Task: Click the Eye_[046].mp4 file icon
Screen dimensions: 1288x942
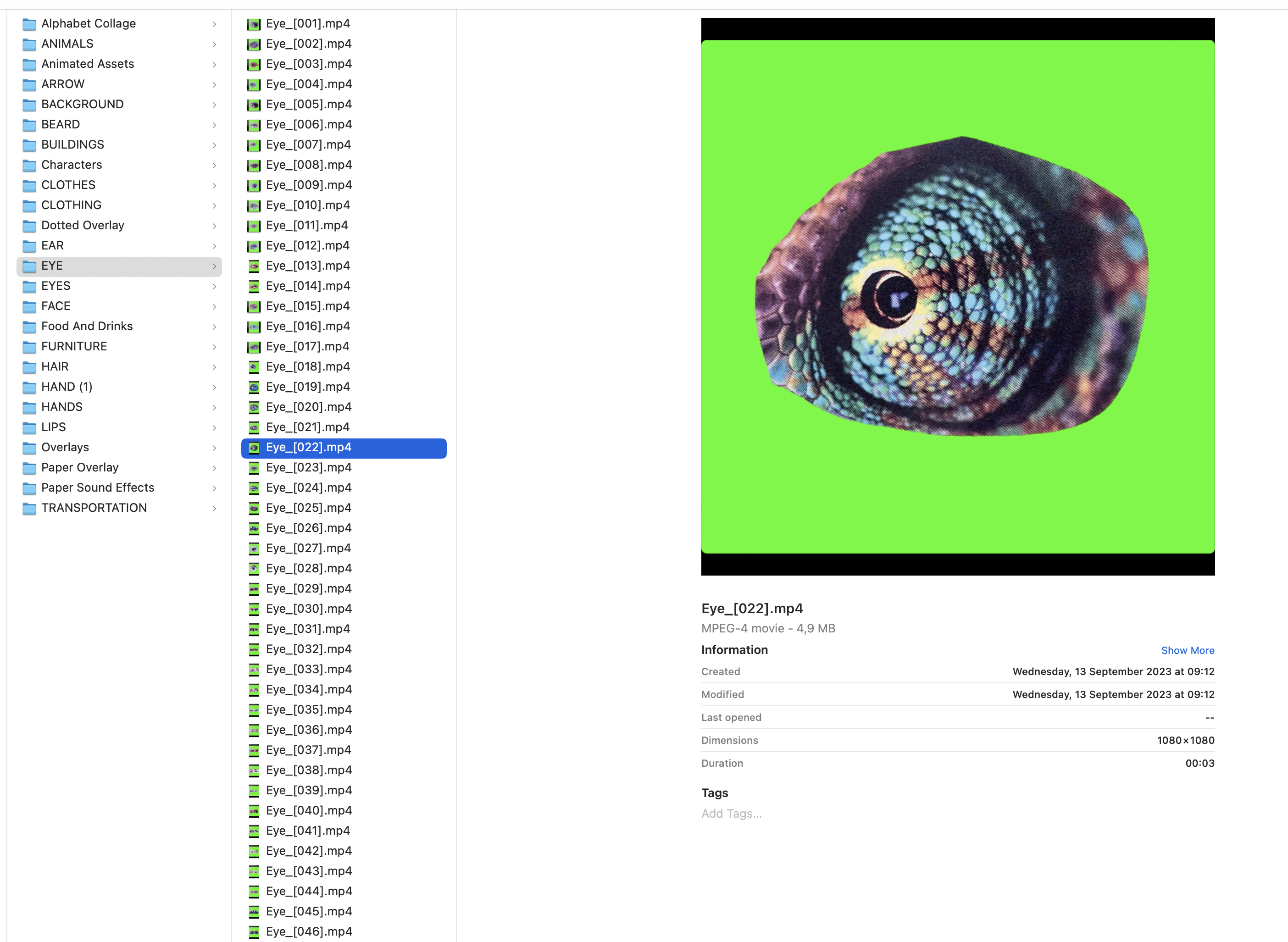Action: (254, 932)
